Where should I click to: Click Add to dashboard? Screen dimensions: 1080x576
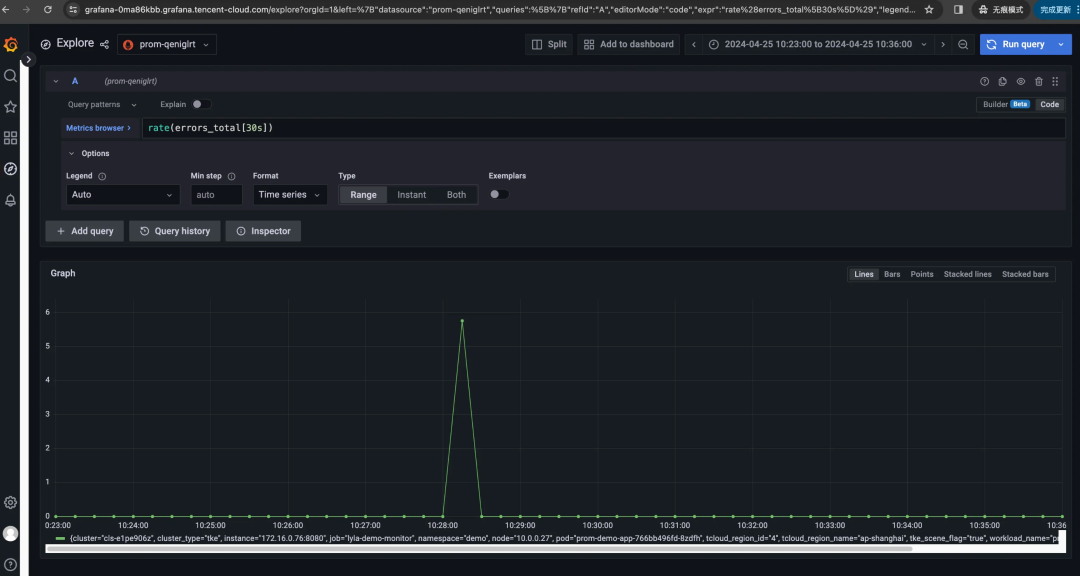pyautogui.click(x=628, y=44)
